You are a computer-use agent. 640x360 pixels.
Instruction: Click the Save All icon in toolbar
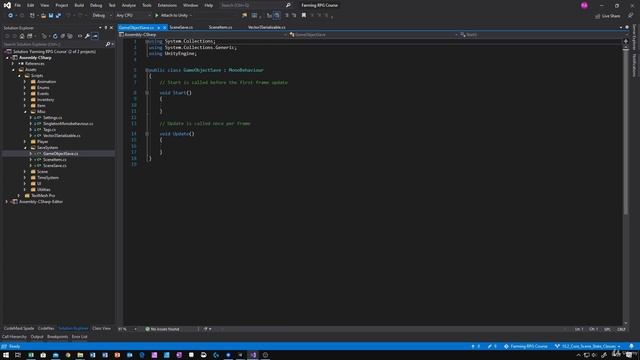[58, 16]
